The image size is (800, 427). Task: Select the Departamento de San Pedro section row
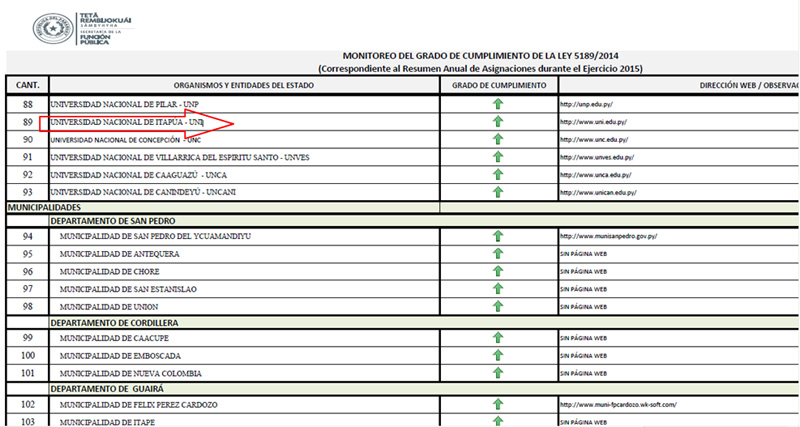click(x=115, y=220)
